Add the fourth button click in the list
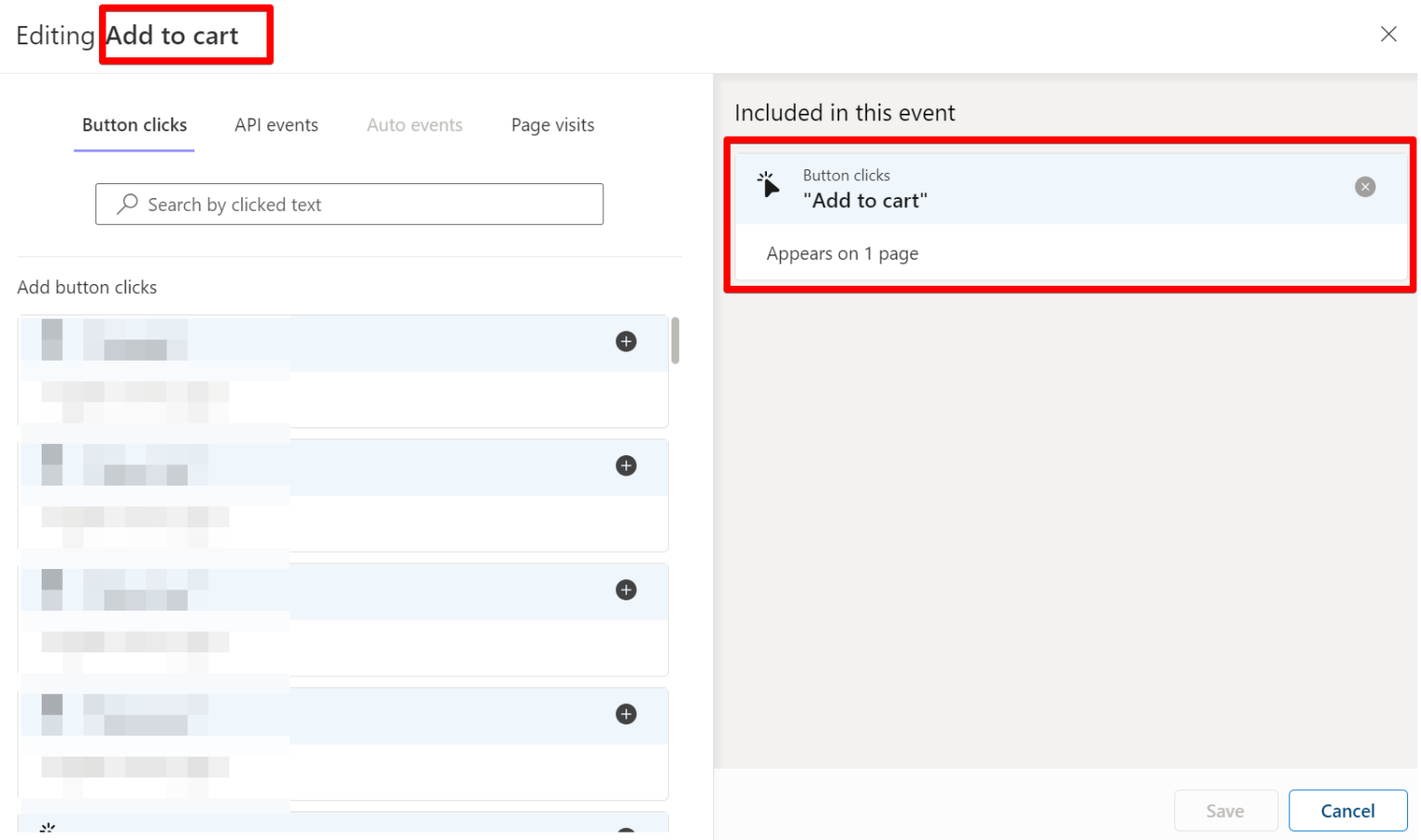The height and width of the screenshot is (840, 1421). point(626,713)
